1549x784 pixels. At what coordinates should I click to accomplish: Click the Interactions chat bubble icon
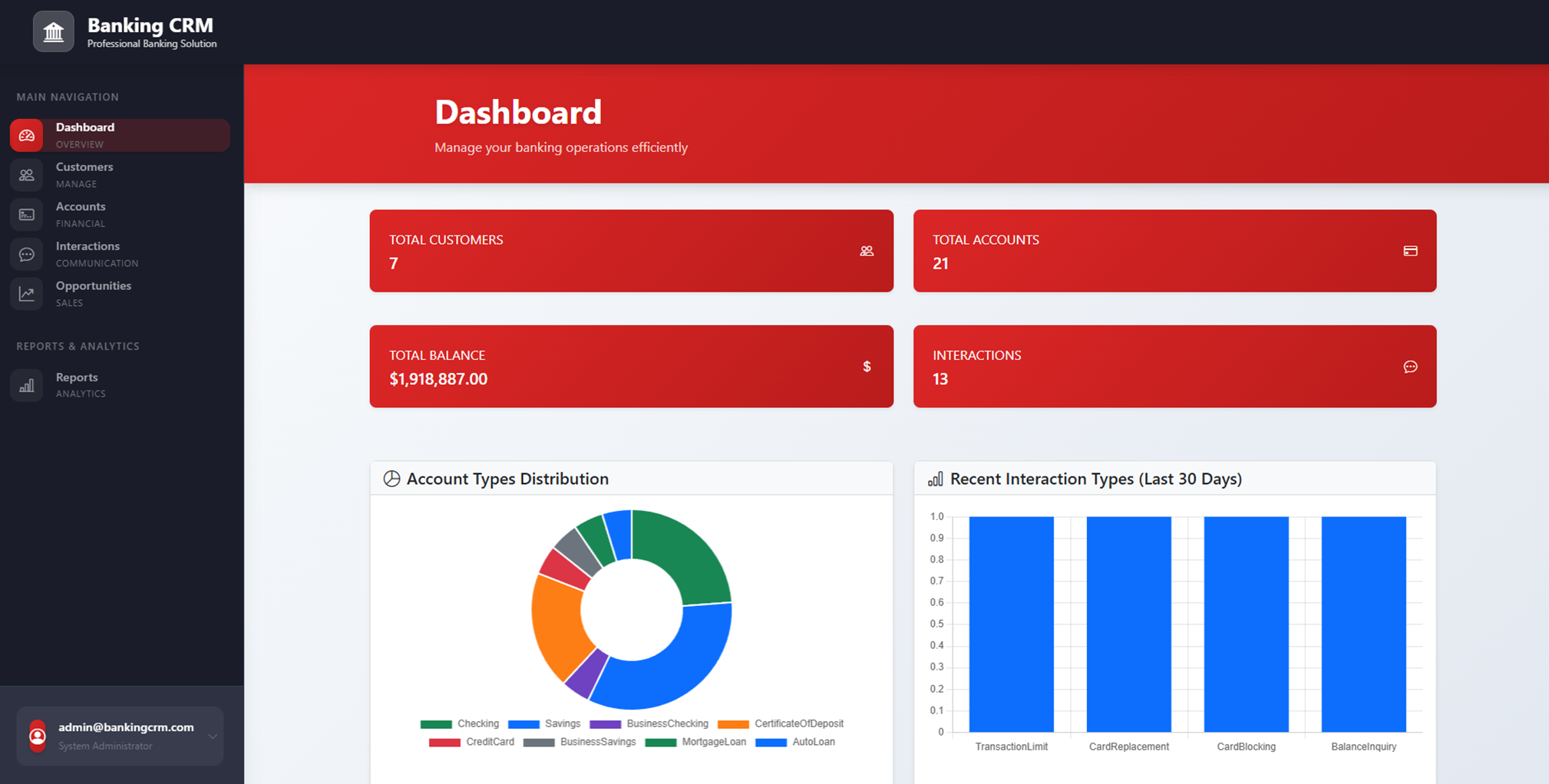[27, 254]
